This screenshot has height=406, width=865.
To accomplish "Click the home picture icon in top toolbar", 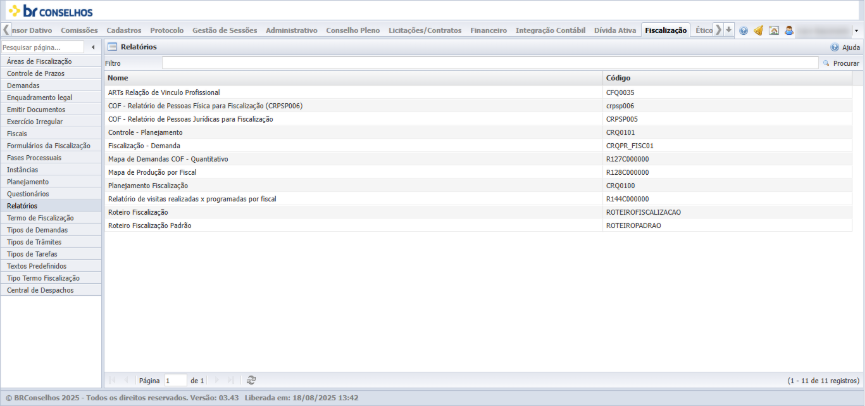I will pos(774,31).
